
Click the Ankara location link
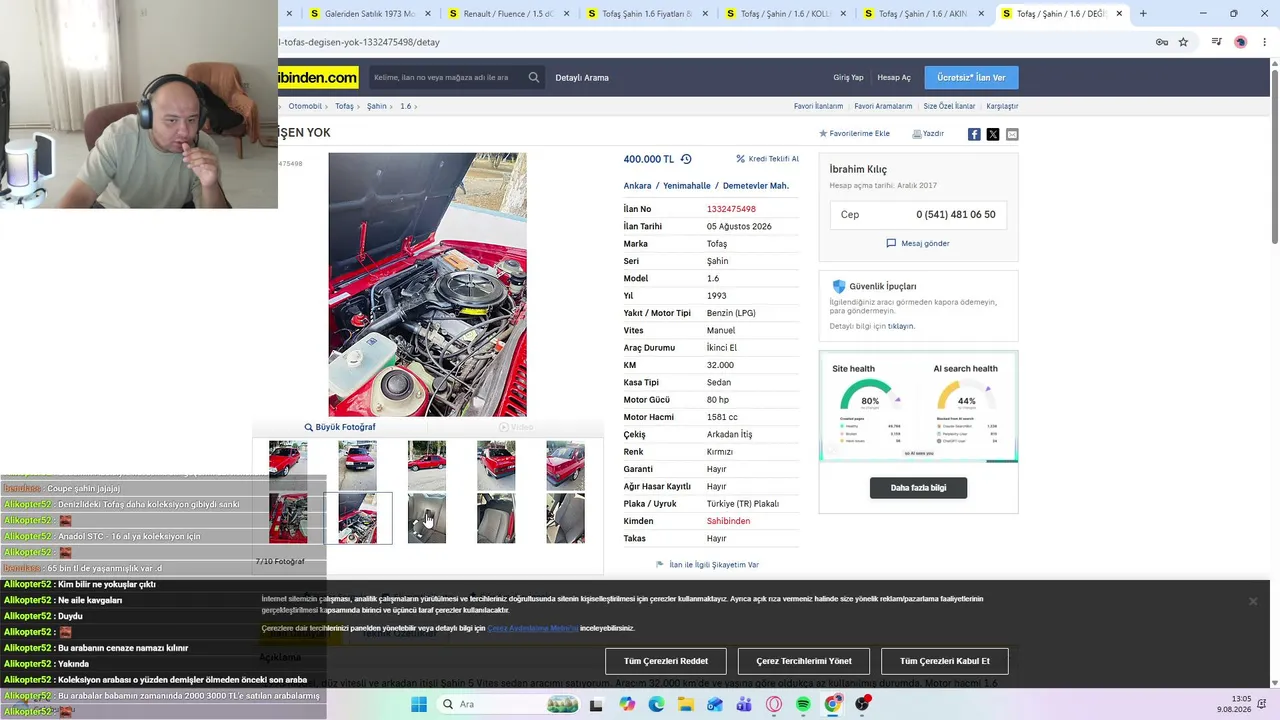[637, 186]
